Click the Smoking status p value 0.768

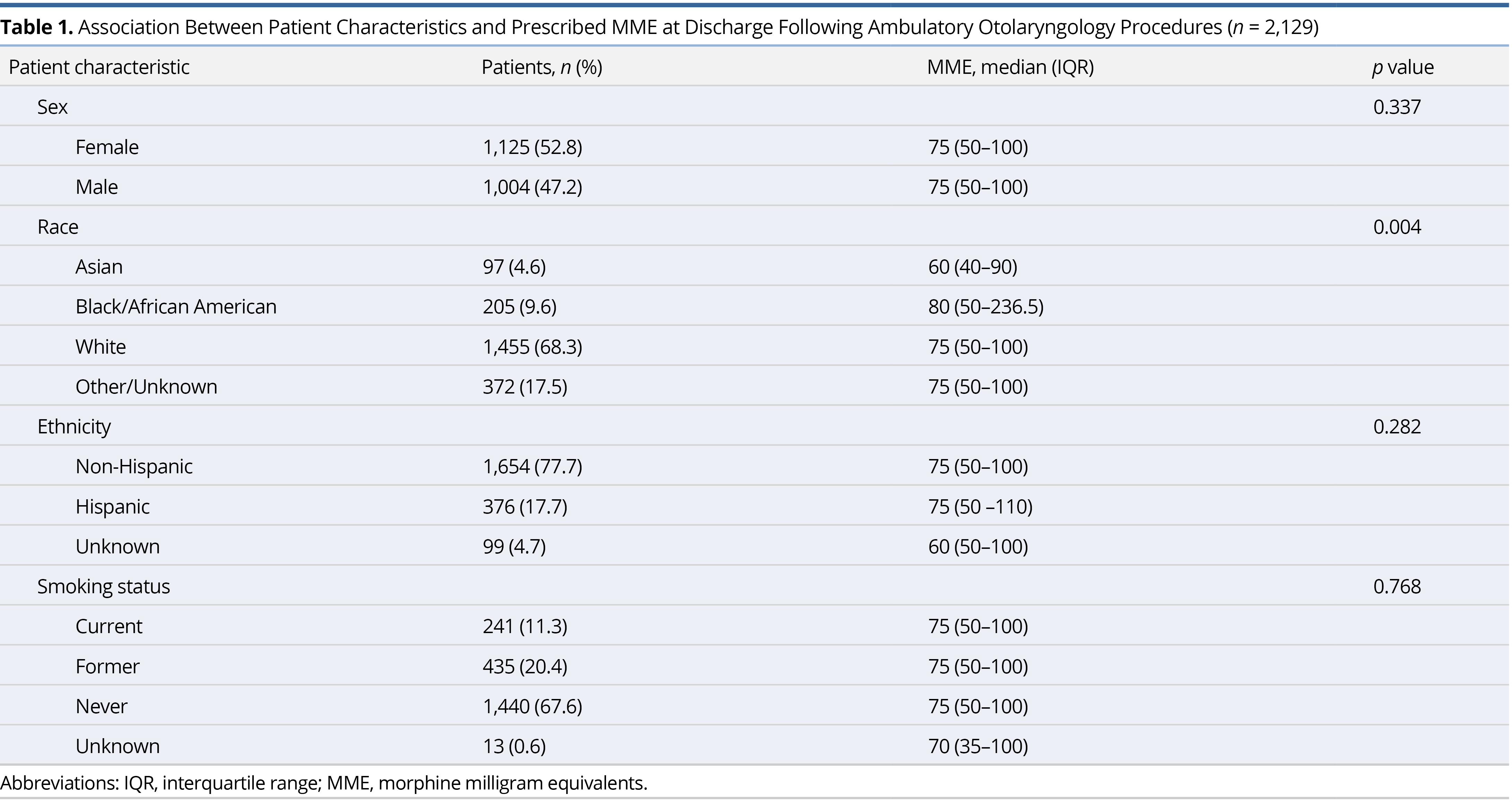tap(1396, 586)
